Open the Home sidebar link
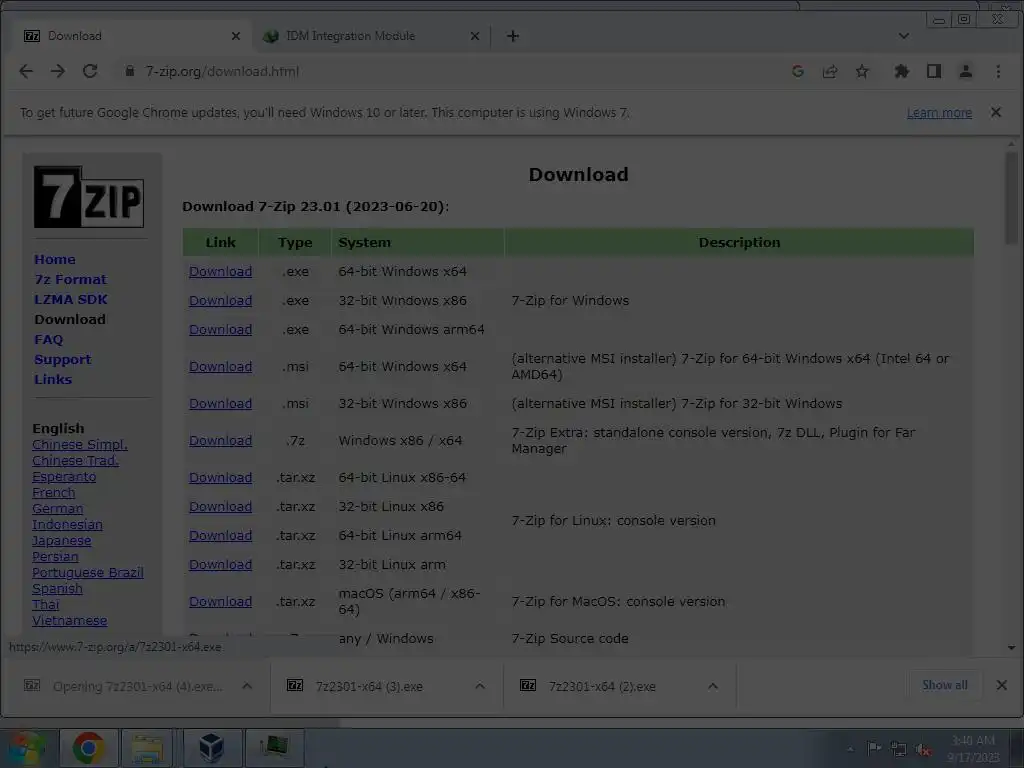 point(55,259)
